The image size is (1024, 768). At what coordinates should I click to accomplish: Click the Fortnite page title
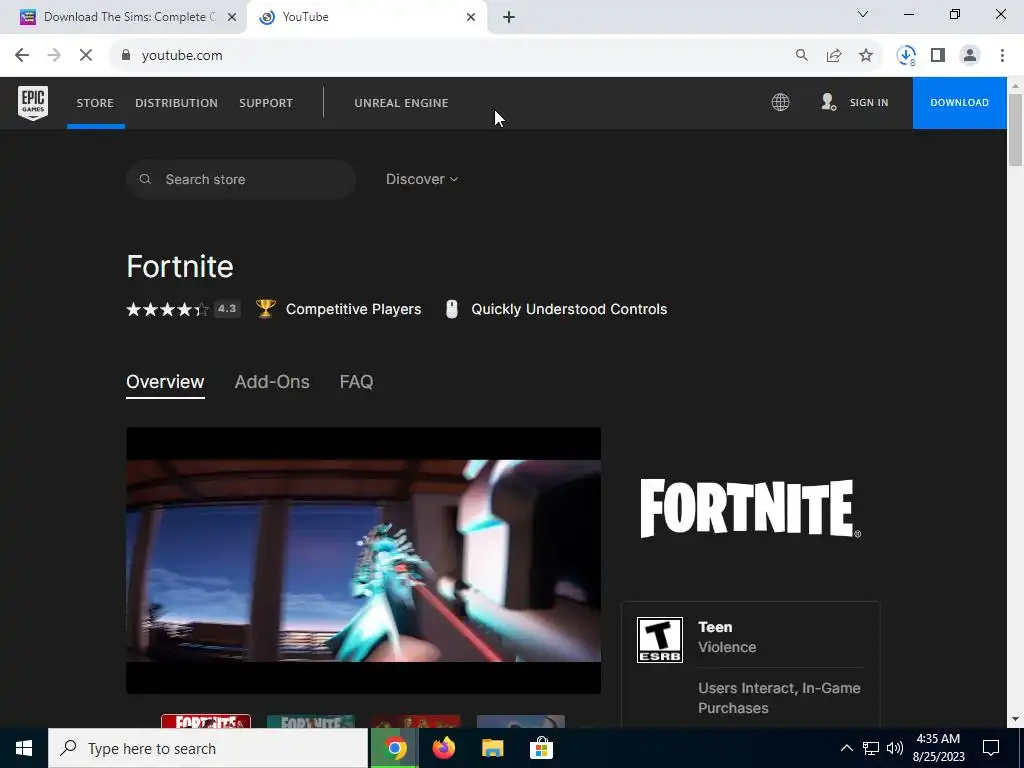point(180,266)
